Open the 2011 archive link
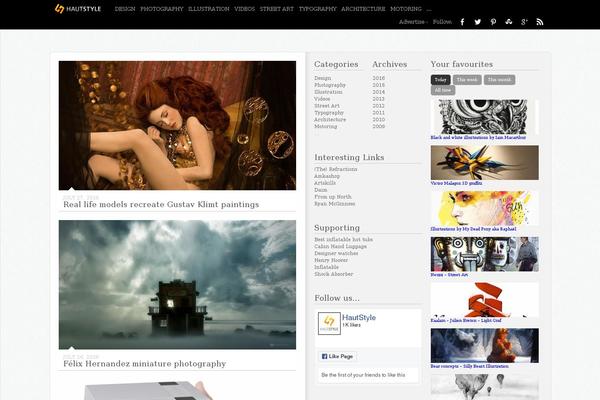The height and width of the screenshot is (400, 600). click(379, 113)
